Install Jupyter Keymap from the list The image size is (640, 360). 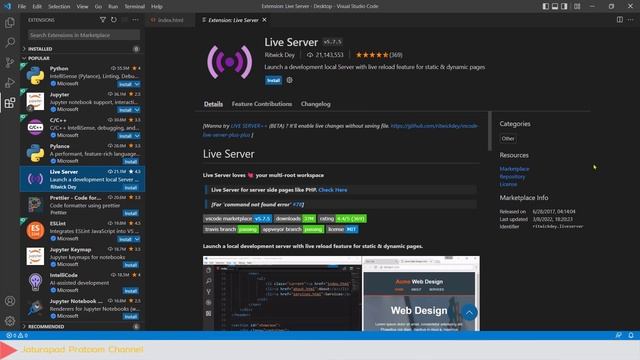click(131, 265)
